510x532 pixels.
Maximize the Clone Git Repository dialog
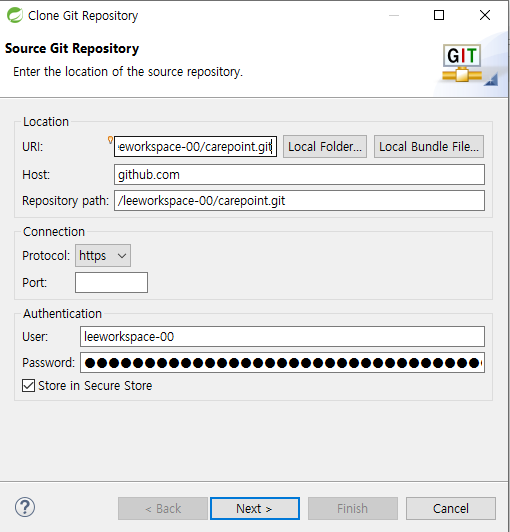[x=439, y=15]
